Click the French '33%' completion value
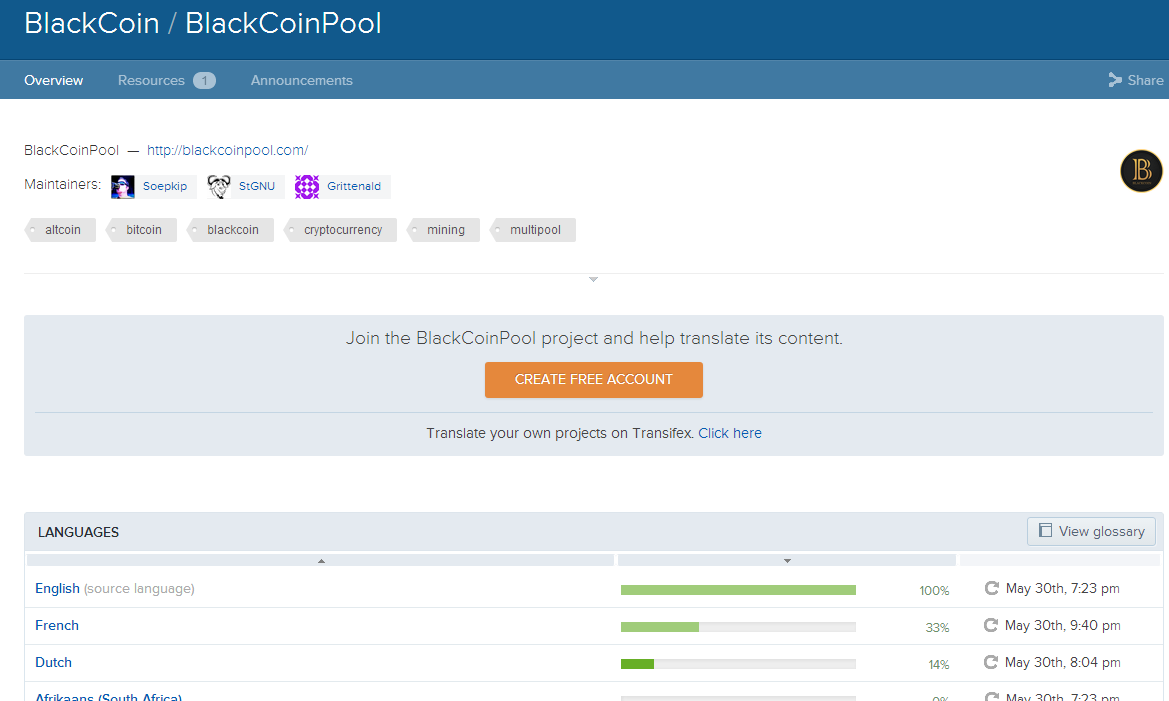The height and width of the screenshot is (701, 1169). pos(937,628)
